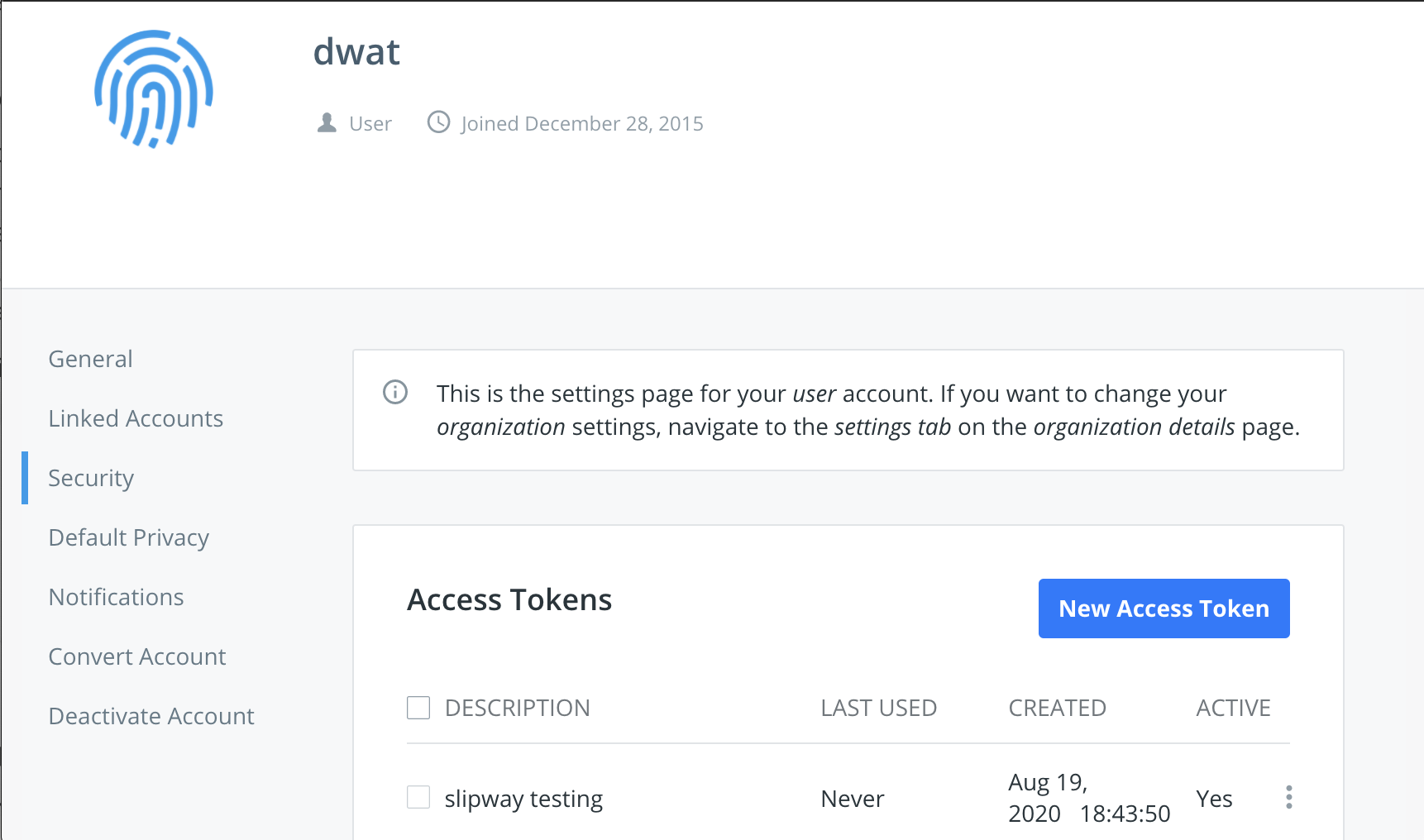Viewport: 1424px width, 840px height.
Task: Open the Notifications settings
Action: [x=117, y=597]
